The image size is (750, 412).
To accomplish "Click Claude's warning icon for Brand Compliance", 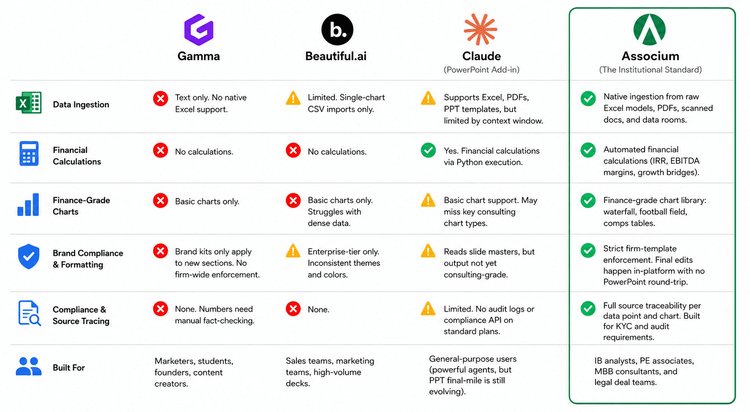I will 428,251.
